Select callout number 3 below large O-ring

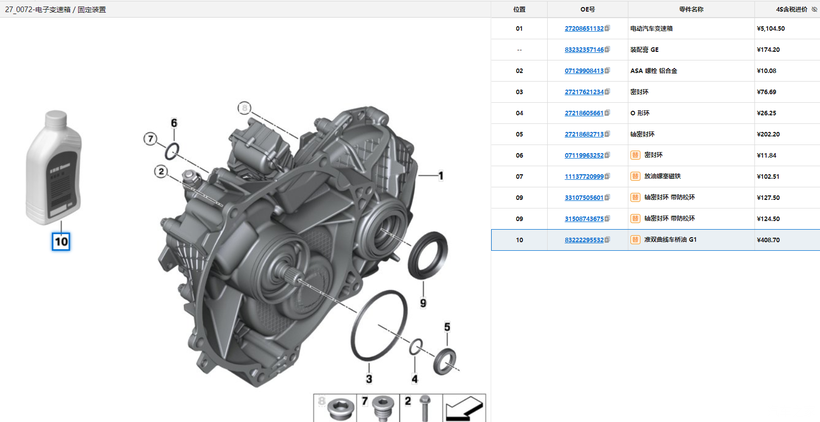369,379
